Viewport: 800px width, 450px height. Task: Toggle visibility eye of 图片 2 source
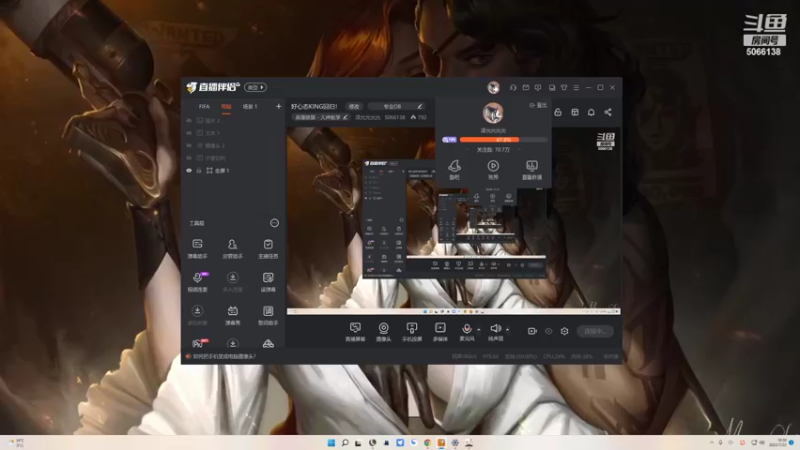coord(189,120)
